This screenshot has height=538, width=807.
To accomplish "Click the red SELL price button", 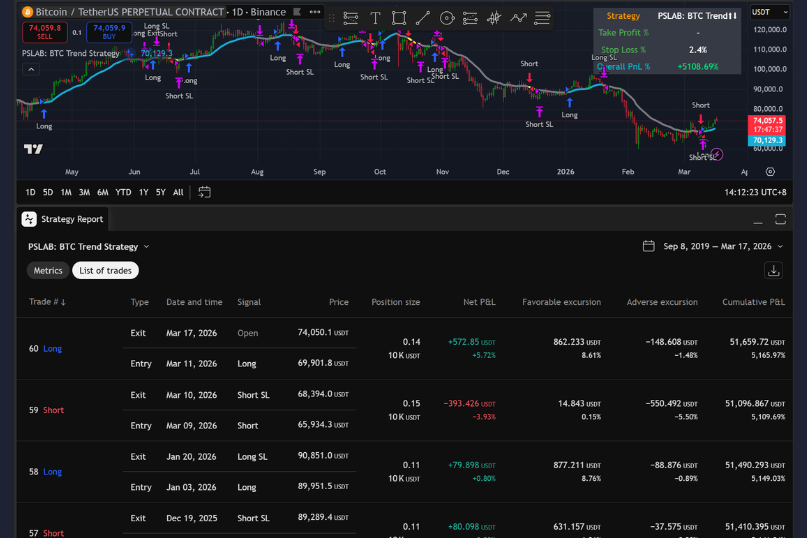I will [44, 32].
